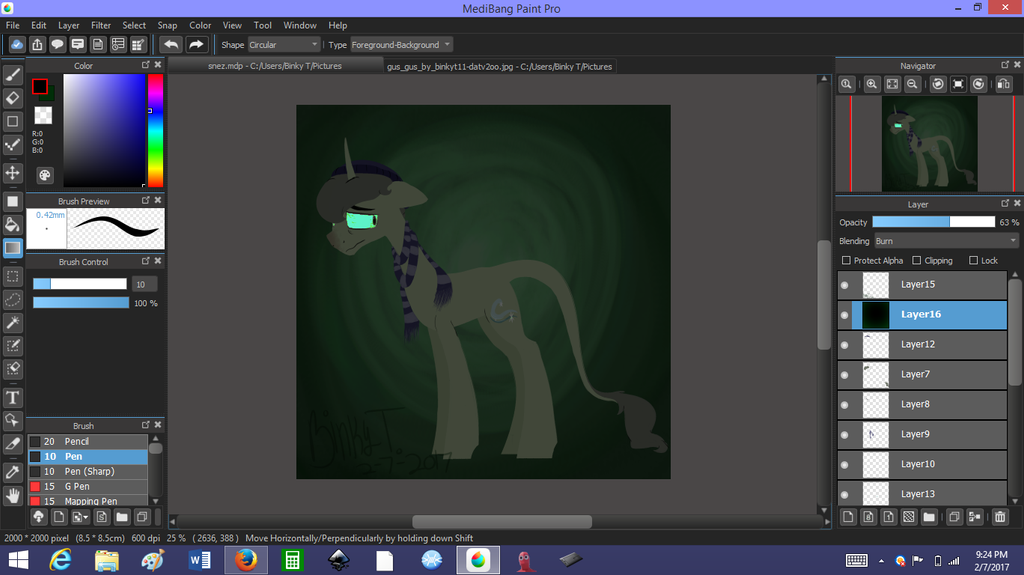Viewport: 1024px width, 575px height.
Task: Toggle visibility of Layer7
Action: pos(844,375)
